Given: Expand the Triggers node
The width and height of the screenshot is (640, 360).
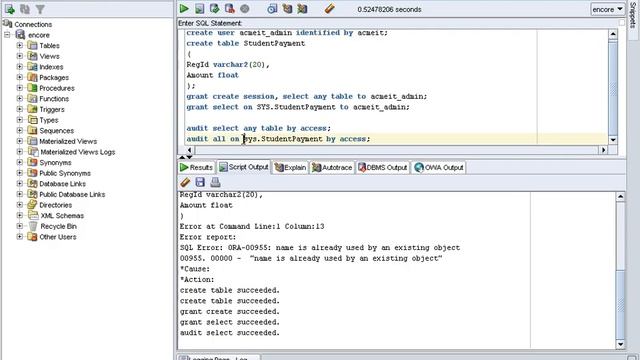Looking at the screenshot, I should point(20,109).
